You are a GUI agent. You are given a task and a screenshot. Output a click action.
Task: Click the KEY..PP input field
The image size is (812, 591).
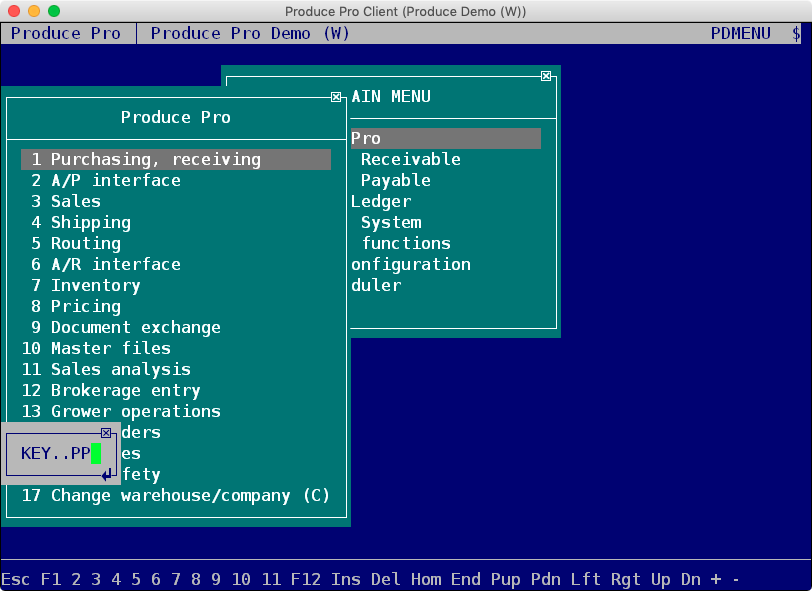pos(61,453)
